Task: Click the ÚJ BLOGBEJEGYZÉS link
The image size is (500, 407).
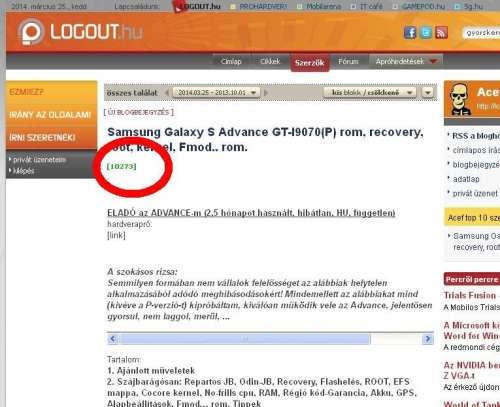Action: (x=139, y=112)
